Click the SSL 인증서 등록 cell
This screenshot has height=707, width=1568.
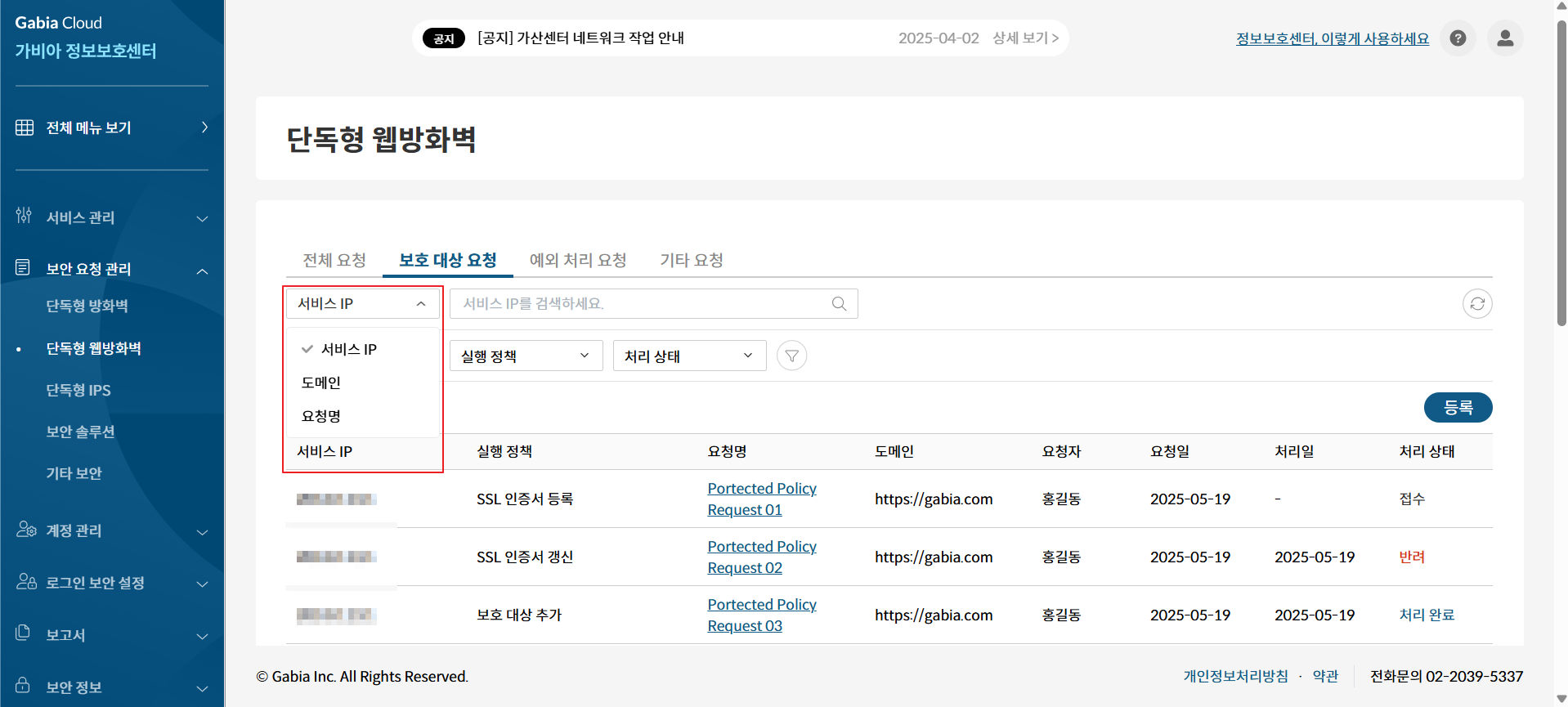[x=525, y=499]
